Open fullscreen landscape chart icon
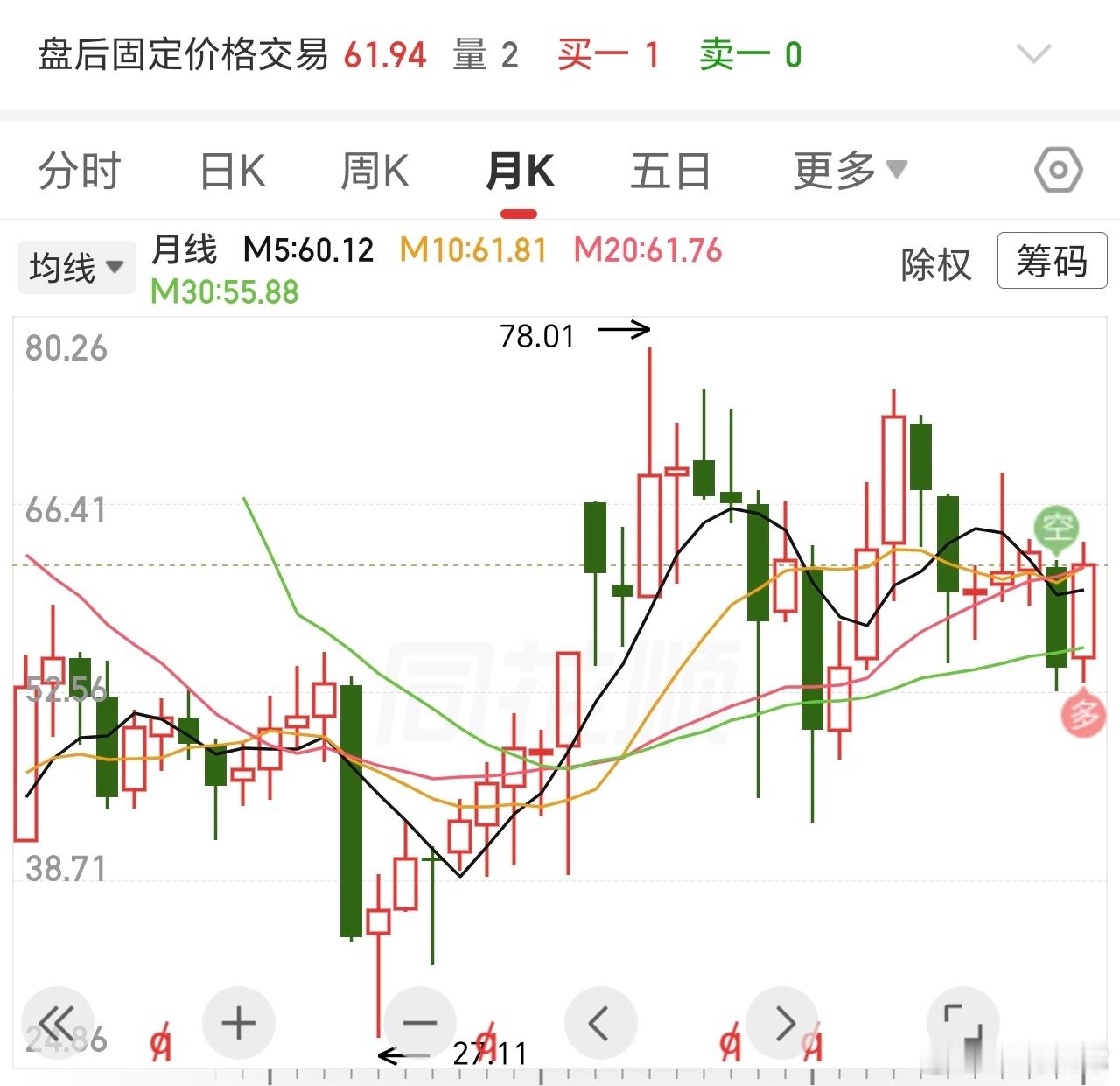1120x1086 pixels. [x=962, y=1022]
